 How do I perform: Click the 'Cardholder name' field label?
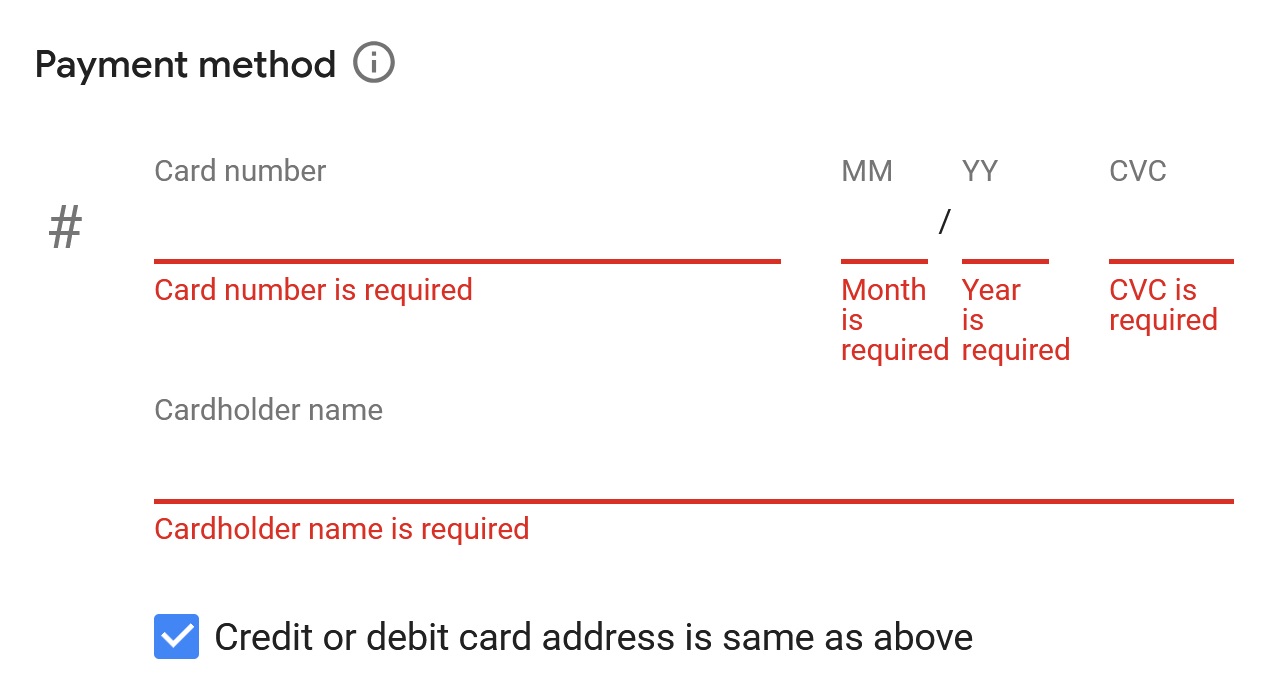pos(268,410)
